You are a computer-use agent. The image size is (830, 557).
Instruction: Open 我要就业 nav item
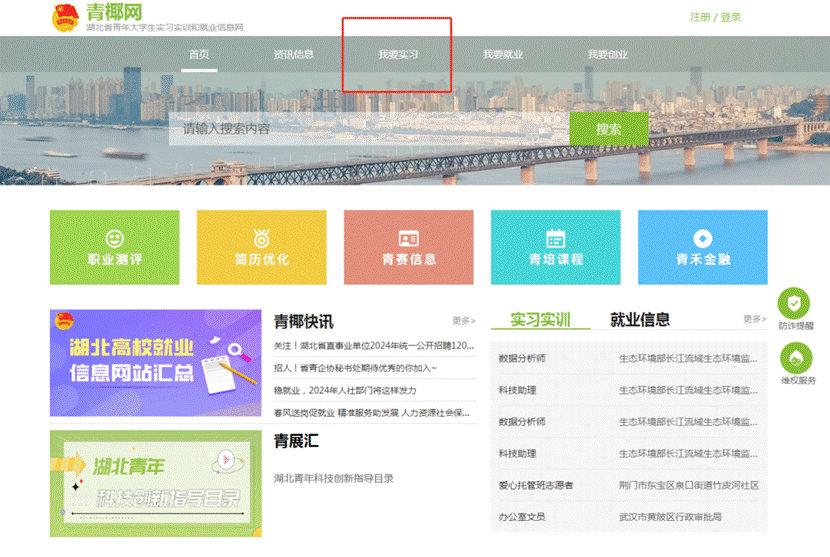coord(503,54)
